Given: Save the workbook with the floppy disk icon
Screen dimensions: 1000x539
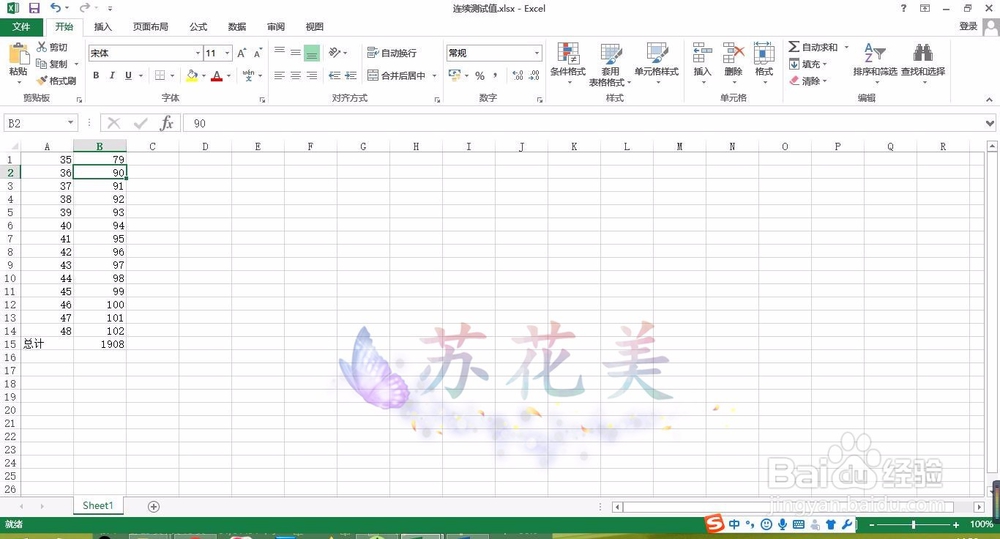Looking at the screenshot, I should (34, 8).
